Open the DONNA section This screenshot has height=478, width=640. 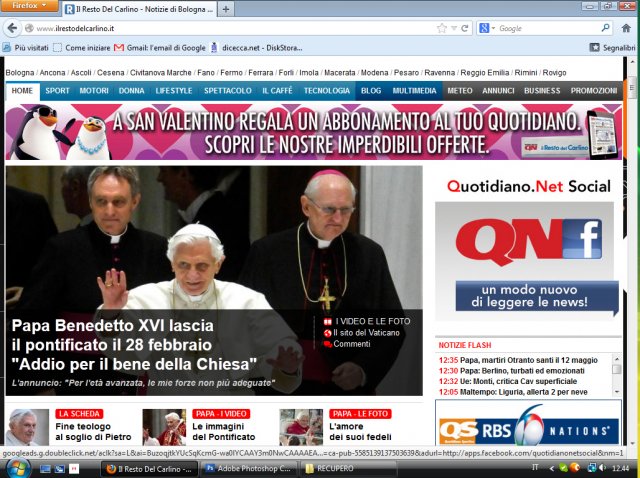[131, 91]
